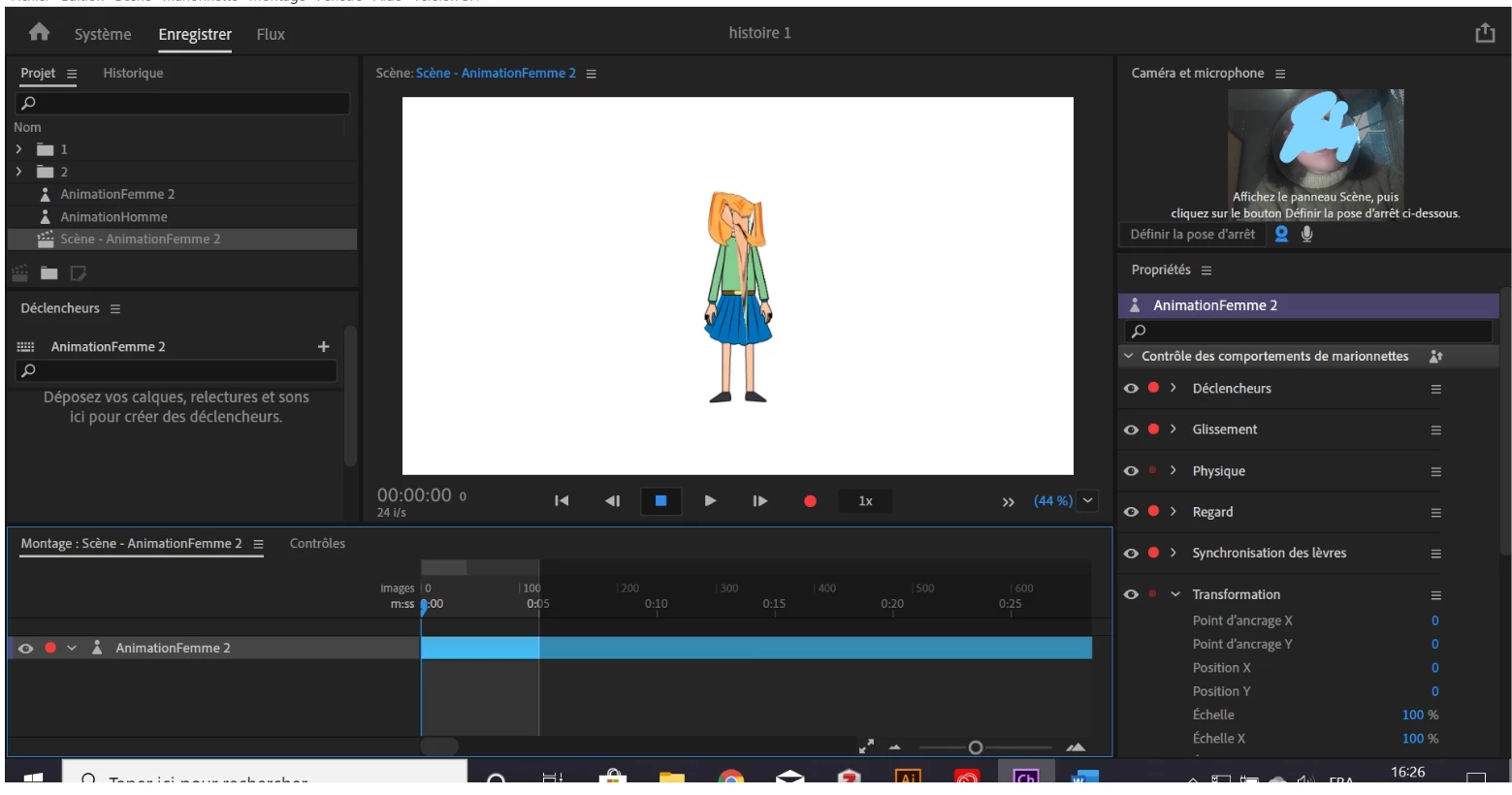Screen dimensions: 1512x795
Task: Open File Explorer from the taskbar
Action: [x=671, y=778]
